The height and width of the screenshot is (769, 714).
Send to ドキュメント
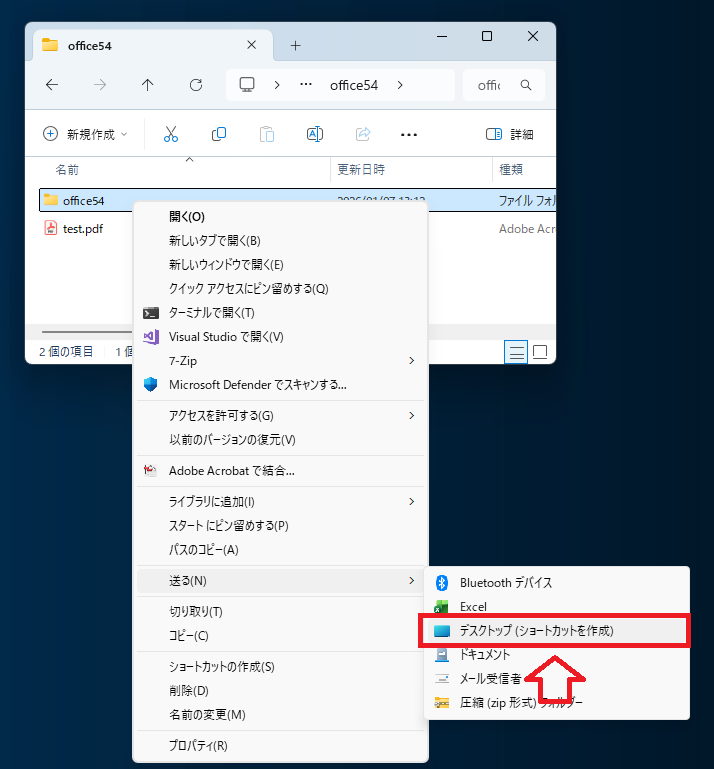557,654
